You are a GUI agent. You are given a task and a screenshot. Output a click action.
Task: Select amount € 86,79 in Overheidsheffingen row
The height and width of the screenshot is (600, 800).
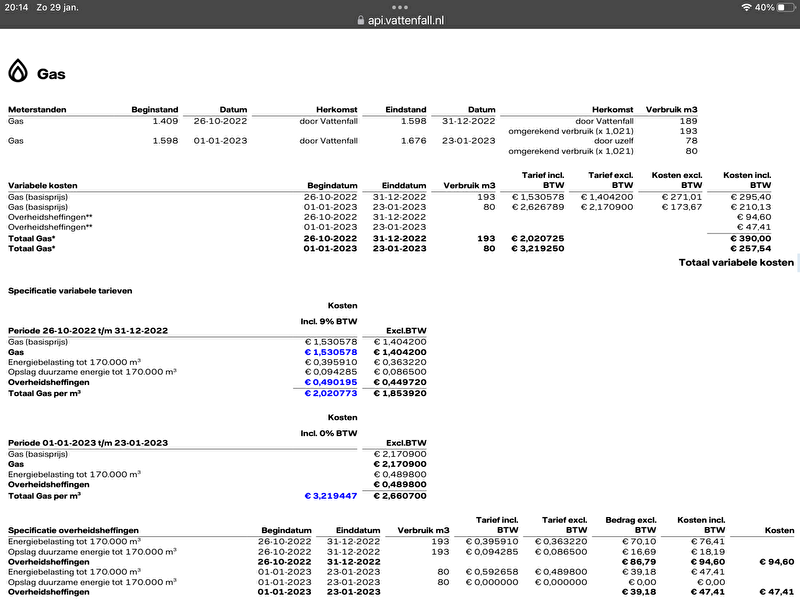coord(639,562)
